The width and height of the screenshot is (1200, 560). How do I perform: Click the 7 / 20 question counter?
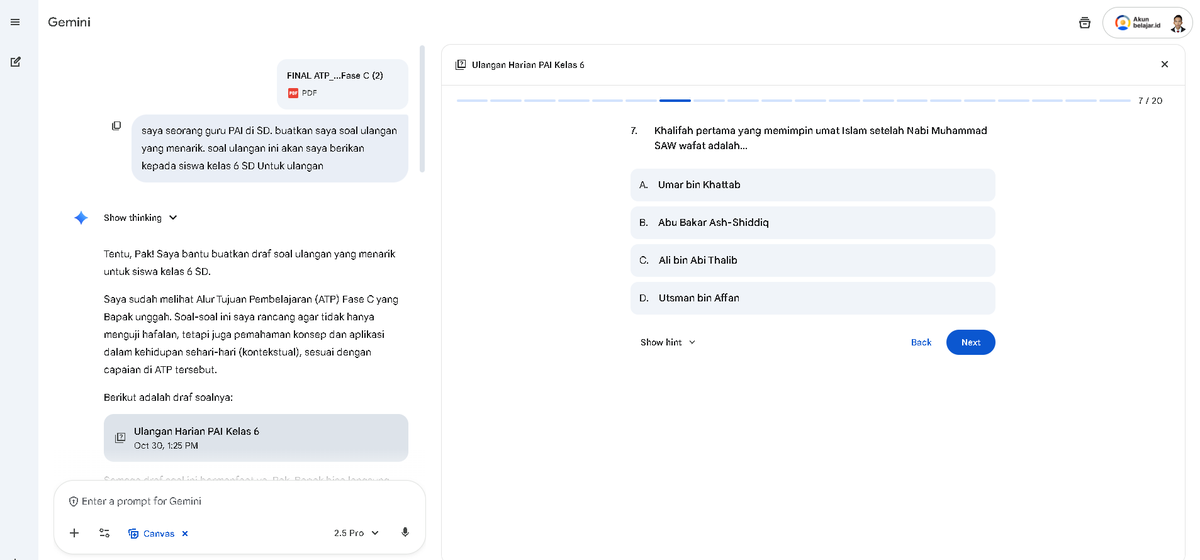[x=1150, y=101]
